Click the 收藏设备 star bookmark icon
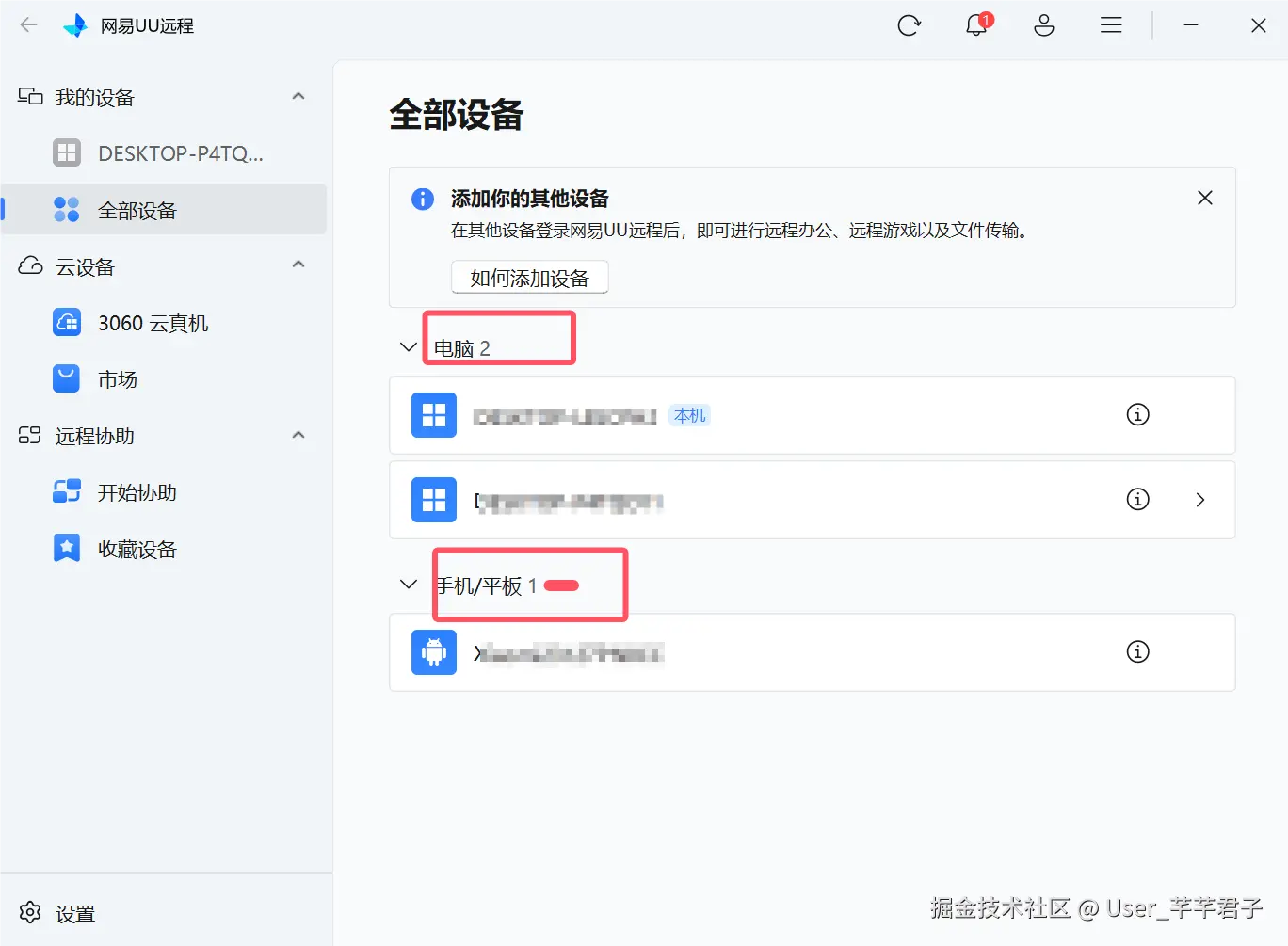The height and width of the screenshot is (946, 1288). coord(67,548)
